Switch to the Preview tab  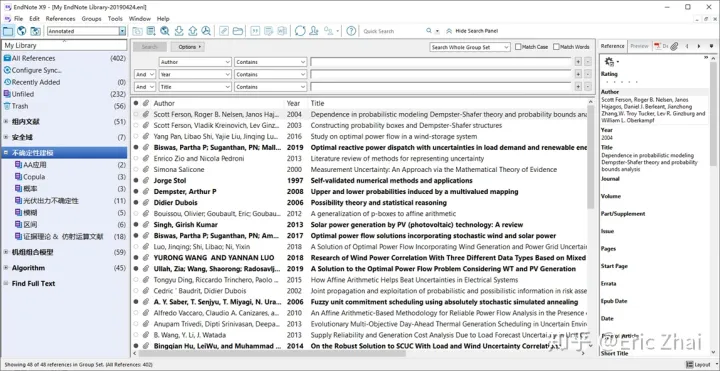click(x=639, y=46)
